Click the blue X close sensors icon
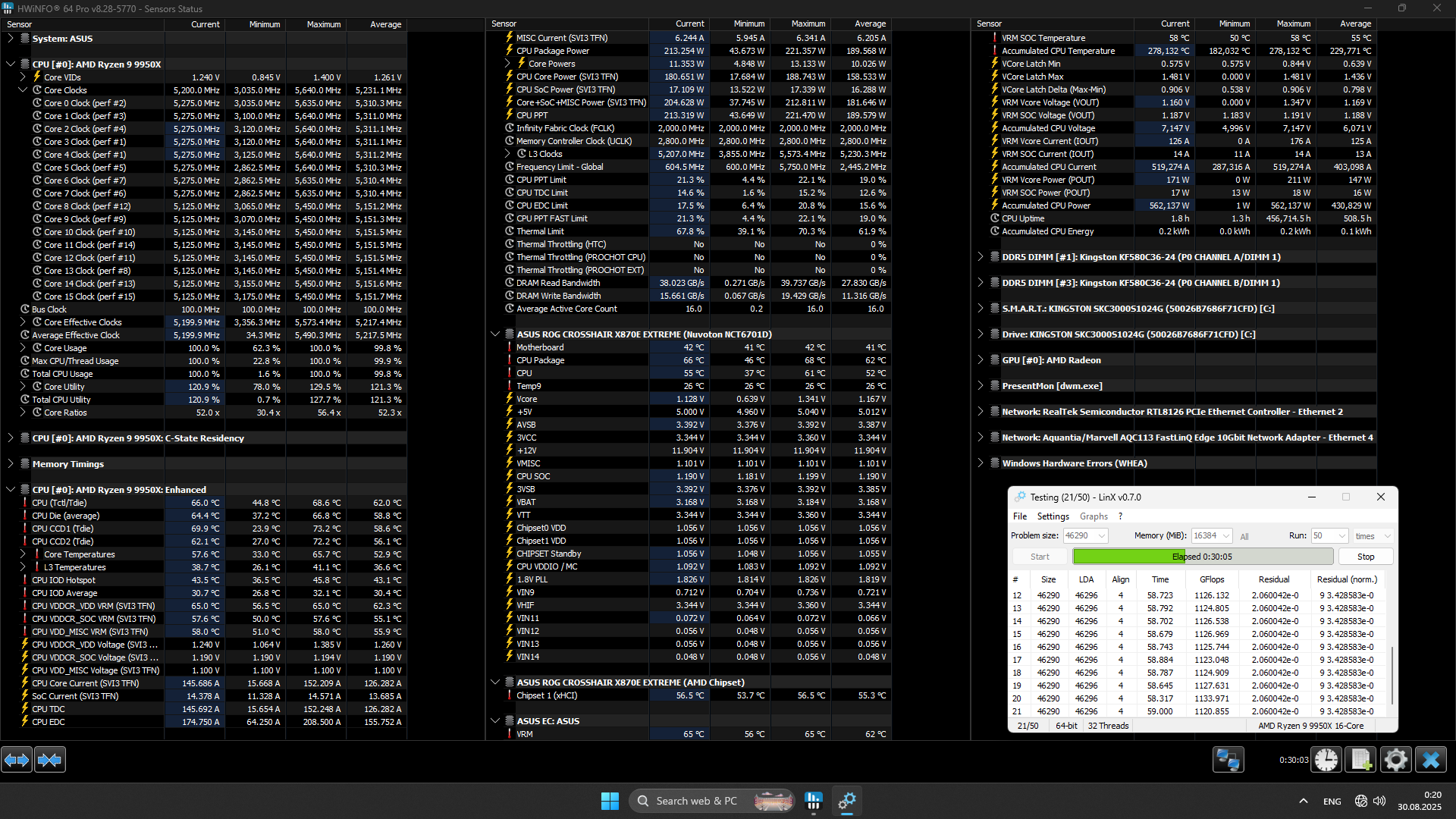1456x819 pixels. [x=1431, y=759]
